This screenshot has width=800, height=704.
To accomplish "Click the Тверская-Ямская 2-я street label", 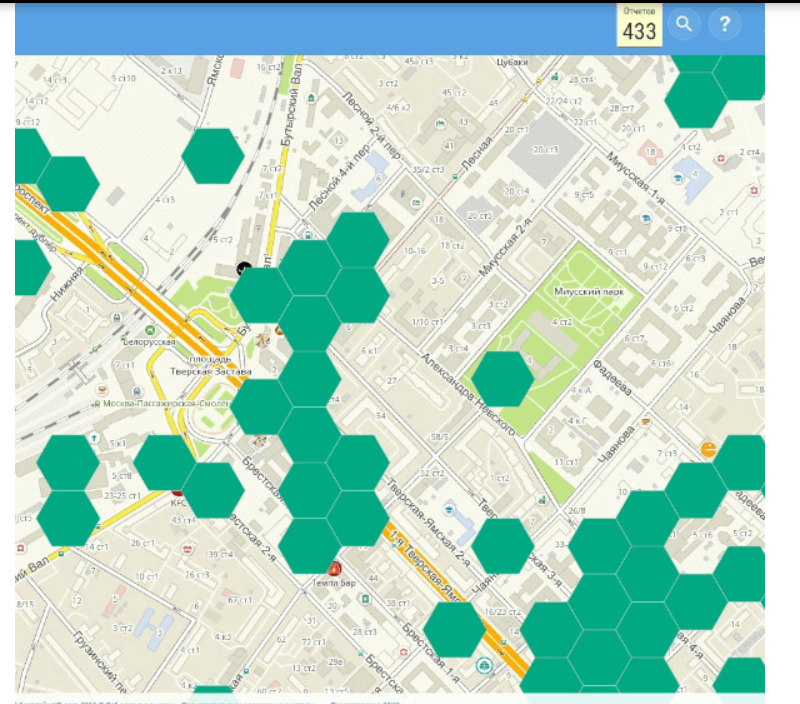I will tap(427, 522).
